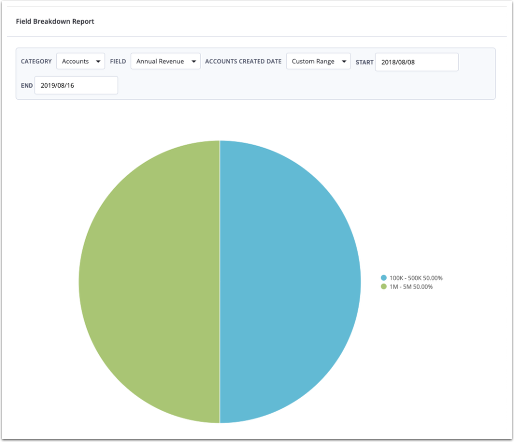Toggle the 100K - 500K legend label
This screenshot has width=514, height=442.
click(x=416, y=278)
